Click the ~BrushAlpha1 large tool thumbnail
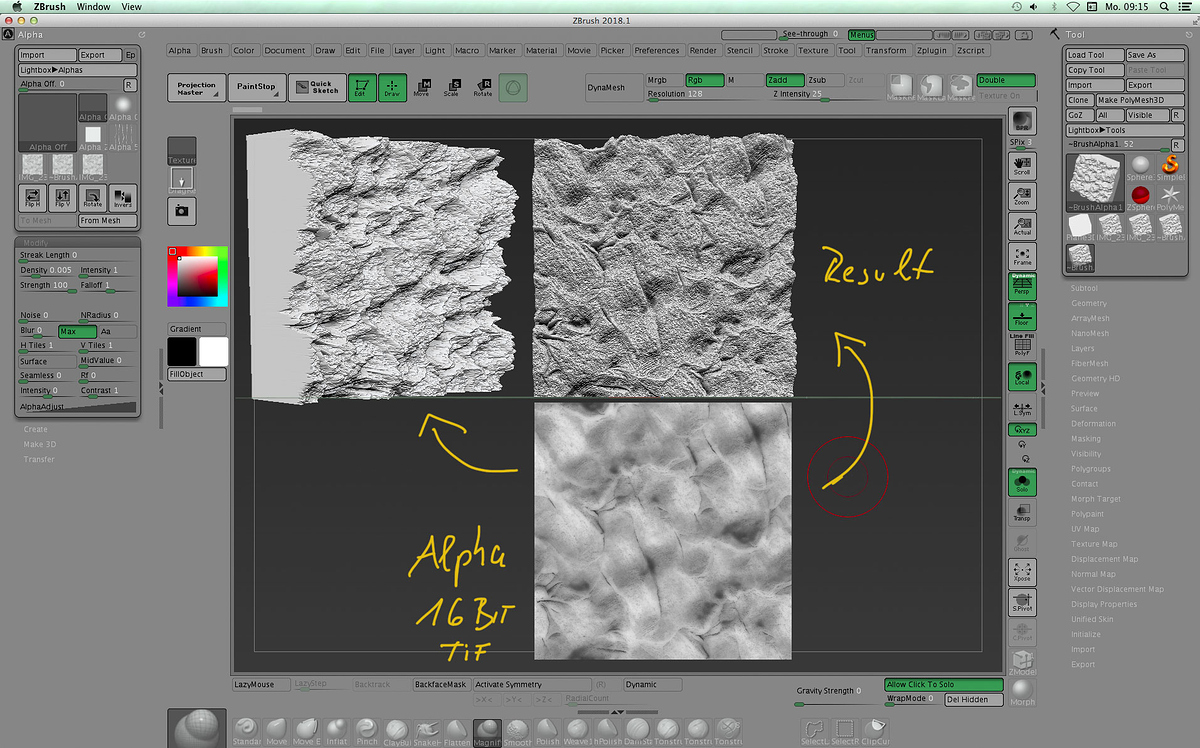 click(x=1093, y=182)
